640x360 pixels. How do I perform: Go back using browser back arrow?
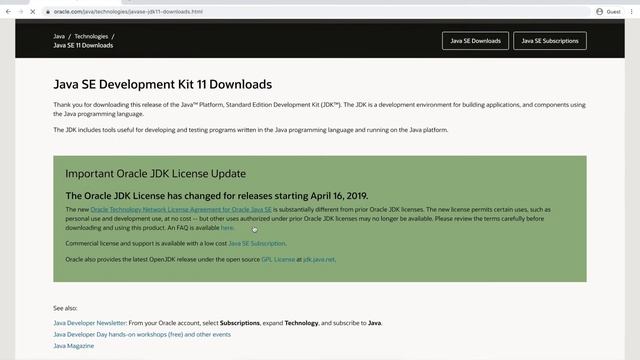8,12
